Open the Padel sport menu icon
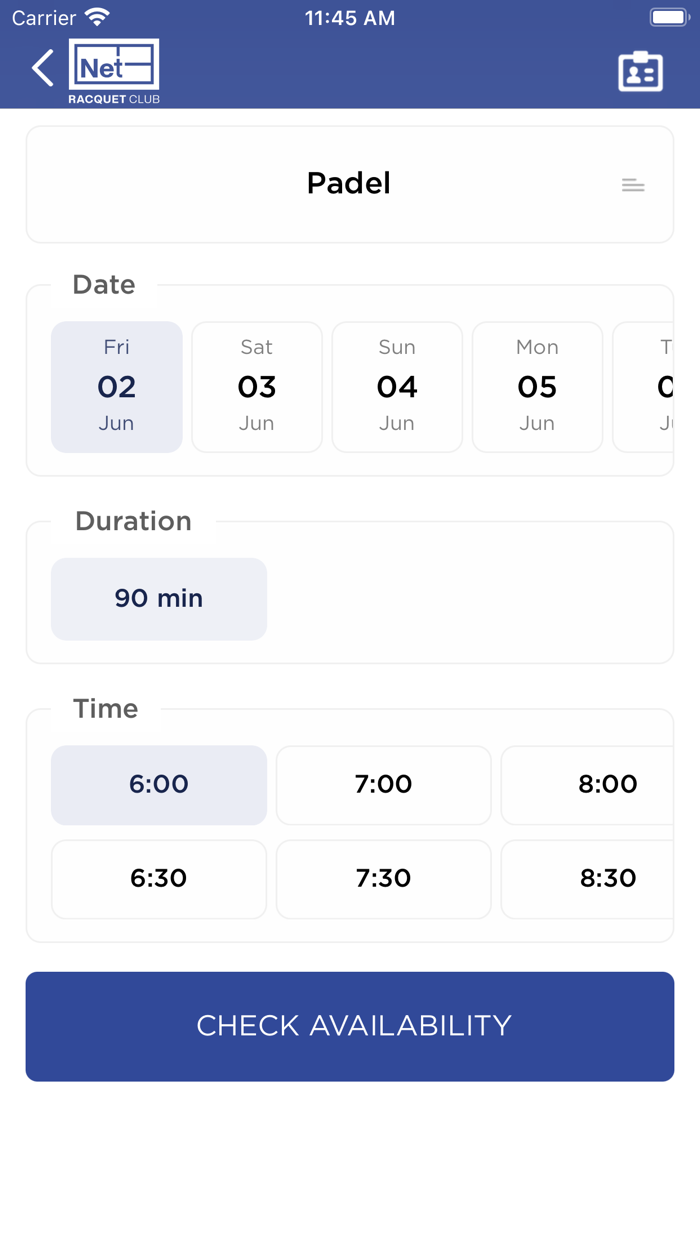 pyautogui.click(x=633, y=185)
